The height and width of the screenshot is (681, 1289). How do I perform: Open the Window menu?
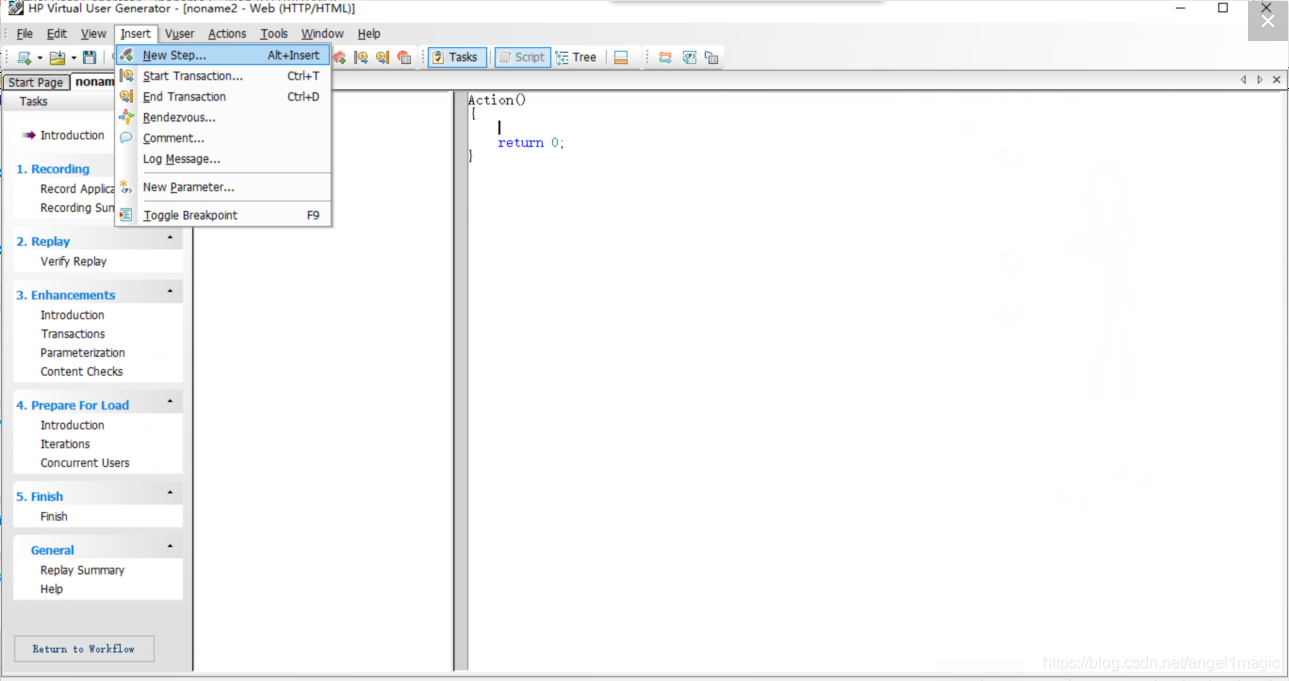pyautogui.click(x=322, y=34)
